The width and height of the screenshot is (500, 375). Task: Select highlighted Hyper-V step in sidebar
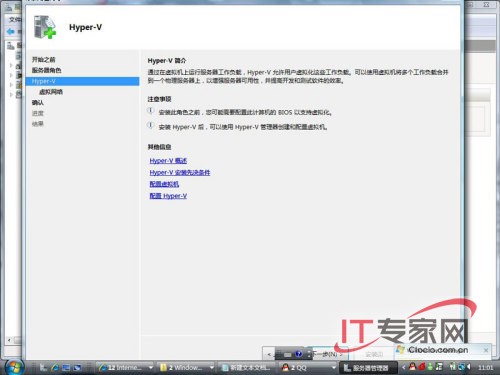[x=82, y=81]
